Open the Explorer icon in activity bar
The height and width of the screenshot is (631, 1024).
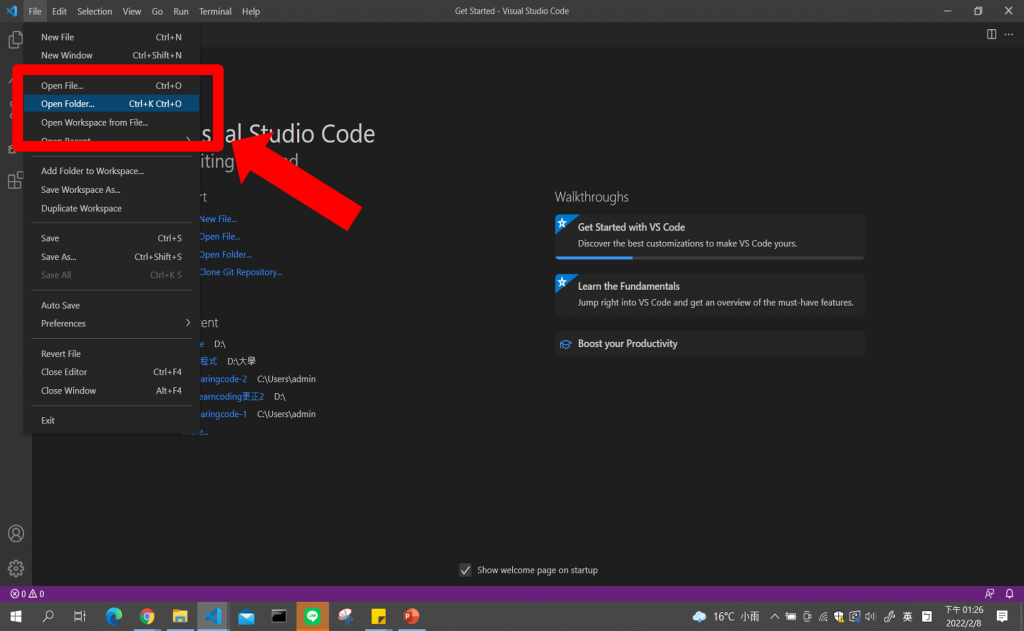pyautogui.click(x=16, y=40)
